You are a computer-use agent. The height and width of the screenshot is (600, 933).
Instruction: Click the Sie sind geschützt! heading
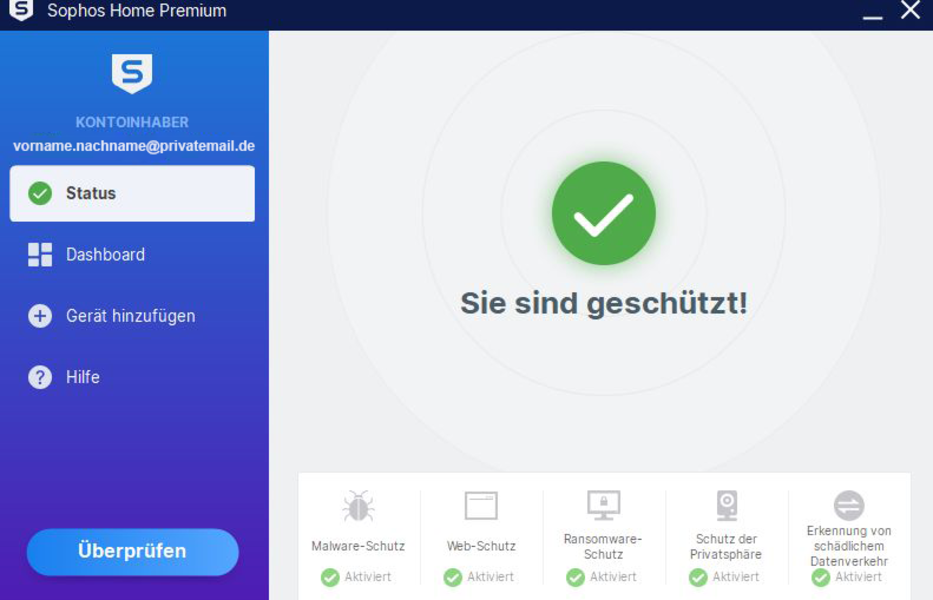click(x=604, y=303)
